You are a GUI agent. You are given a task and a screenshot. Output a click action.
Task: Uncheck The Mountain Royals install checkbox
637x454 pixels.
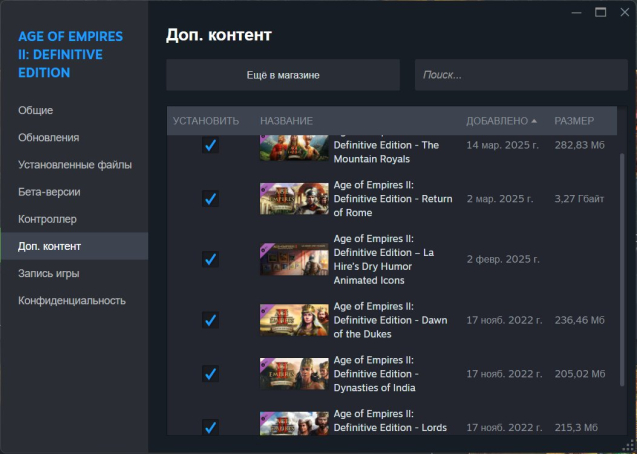[x=210, y=145]
